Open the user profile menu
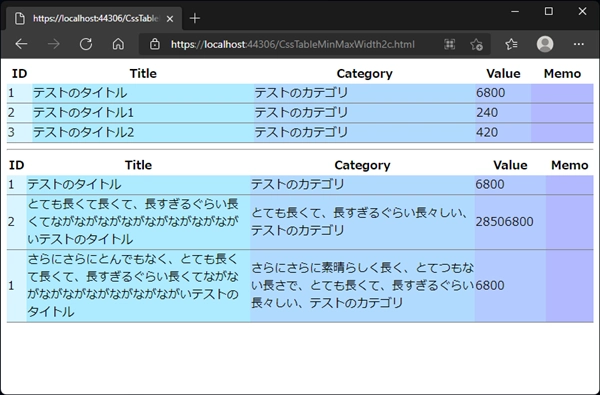This screenshot has width=600, height=395. [545, 44]
